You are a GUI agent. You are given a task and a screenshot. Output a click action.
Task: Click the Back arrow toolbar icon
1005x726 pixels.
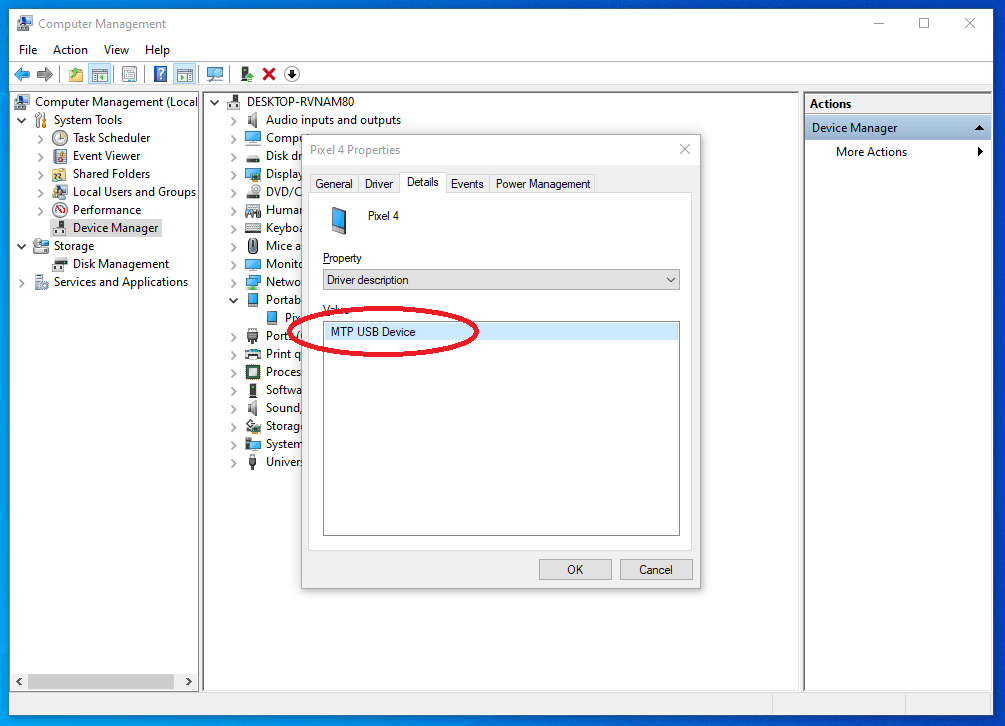coord(22,74)
